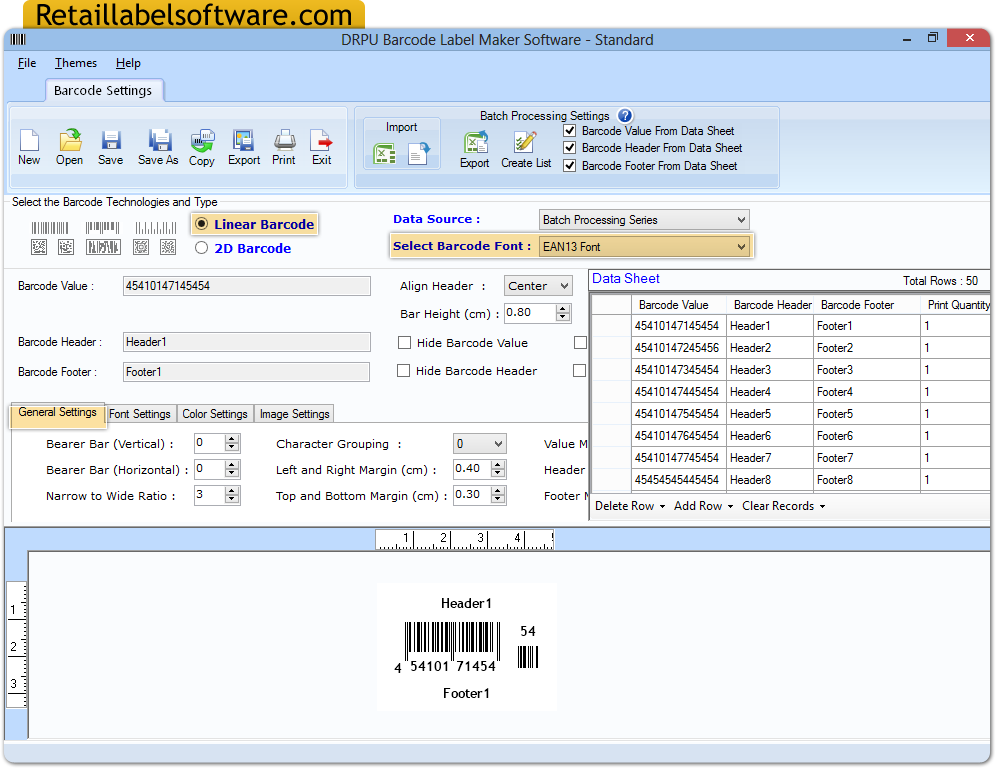Select the PDF417 style barcode sample icon
996x768 pixels.
(103, 247)
